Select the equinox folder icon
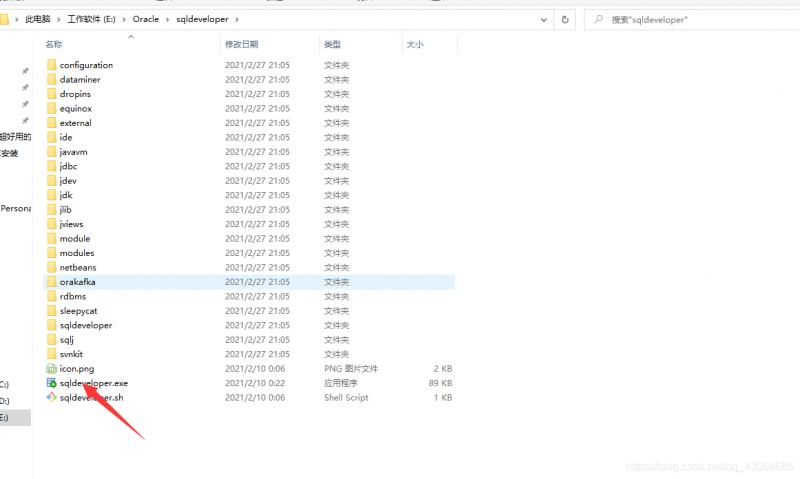 click(x=52, y=108)
